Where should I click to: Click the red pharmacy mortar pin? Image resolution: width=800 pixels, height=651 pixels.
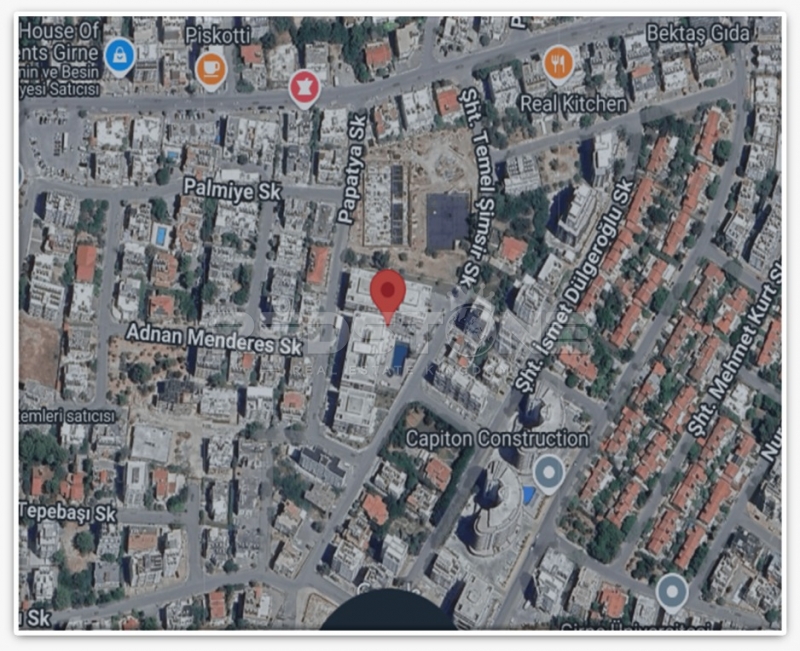[x=304, y=87]
